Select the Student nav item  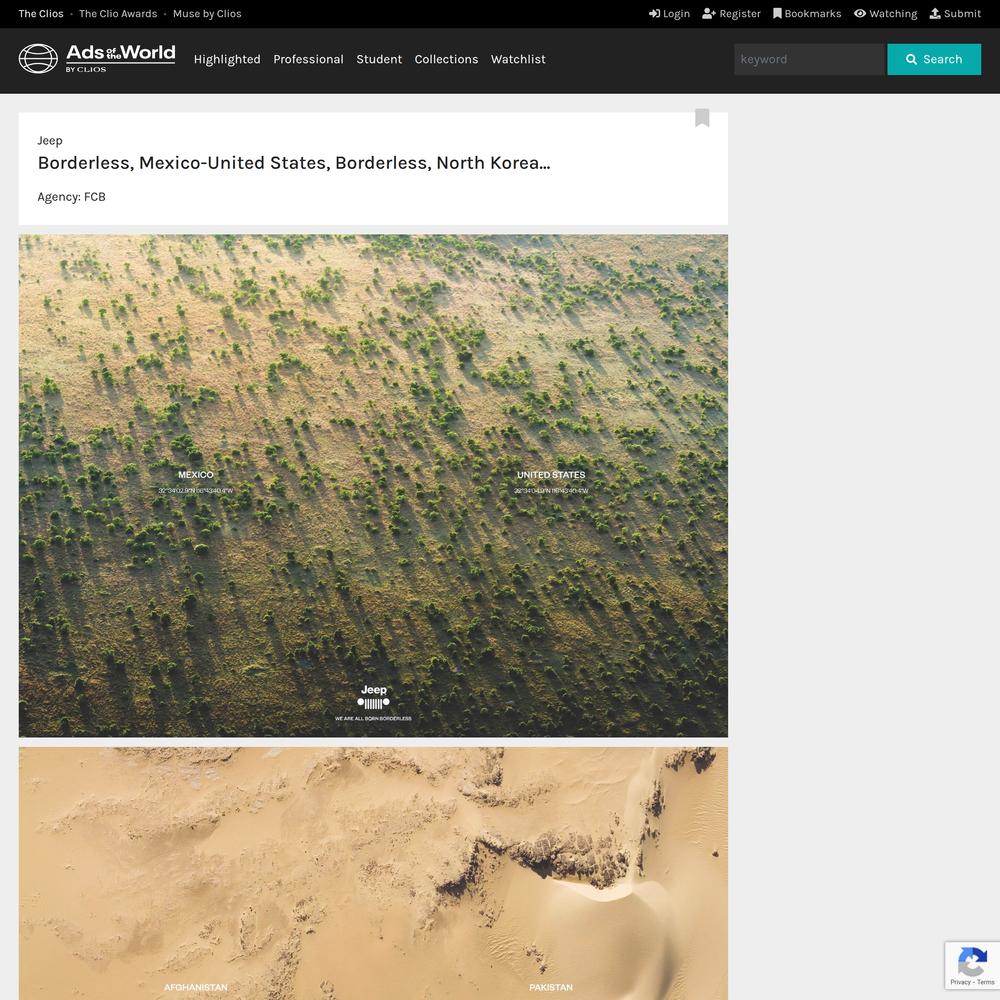(379, 59)
